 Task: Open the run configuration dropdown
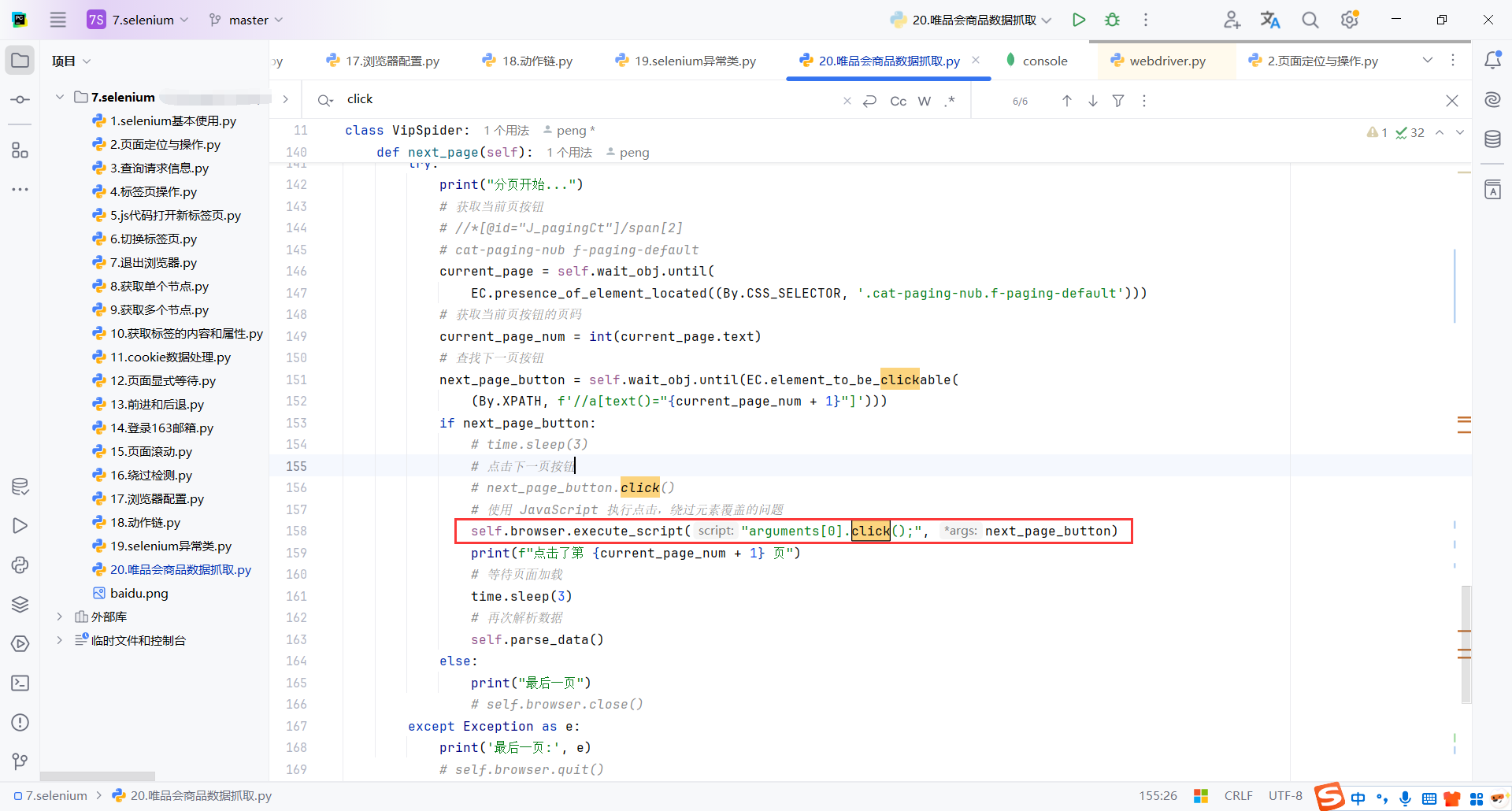point(971,20)
